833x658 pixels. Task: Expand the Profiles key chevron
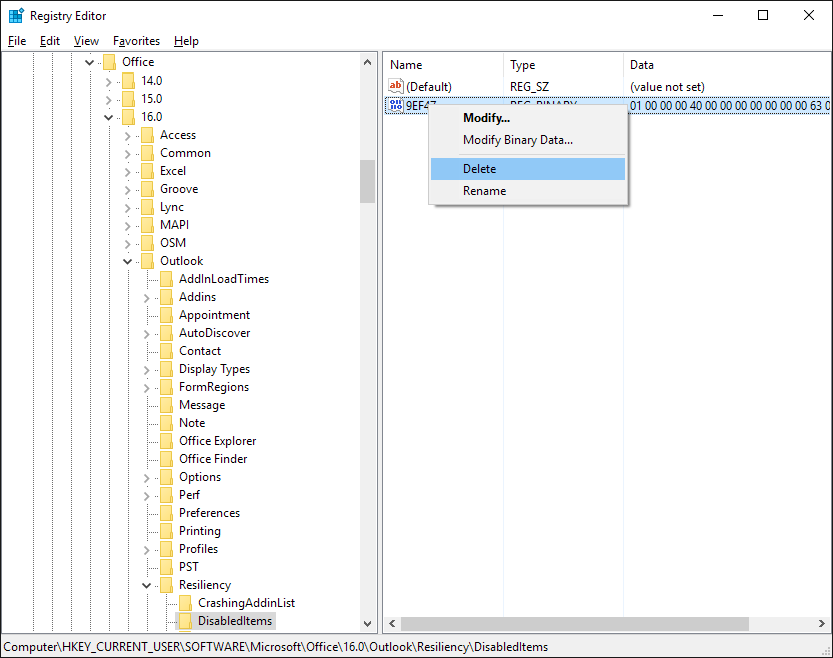147,550
